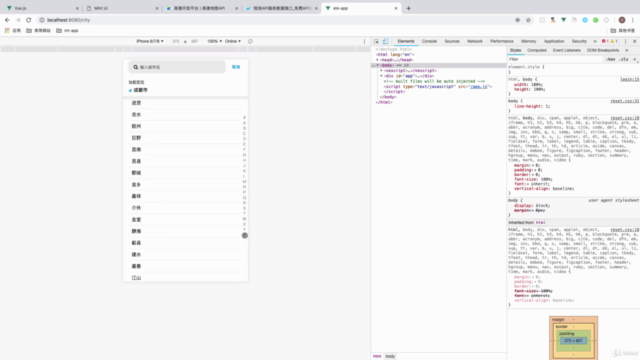Screen dimensions: 640x360
Task: Bookmark this page with the star icon
Action: [x=528, y=20]
